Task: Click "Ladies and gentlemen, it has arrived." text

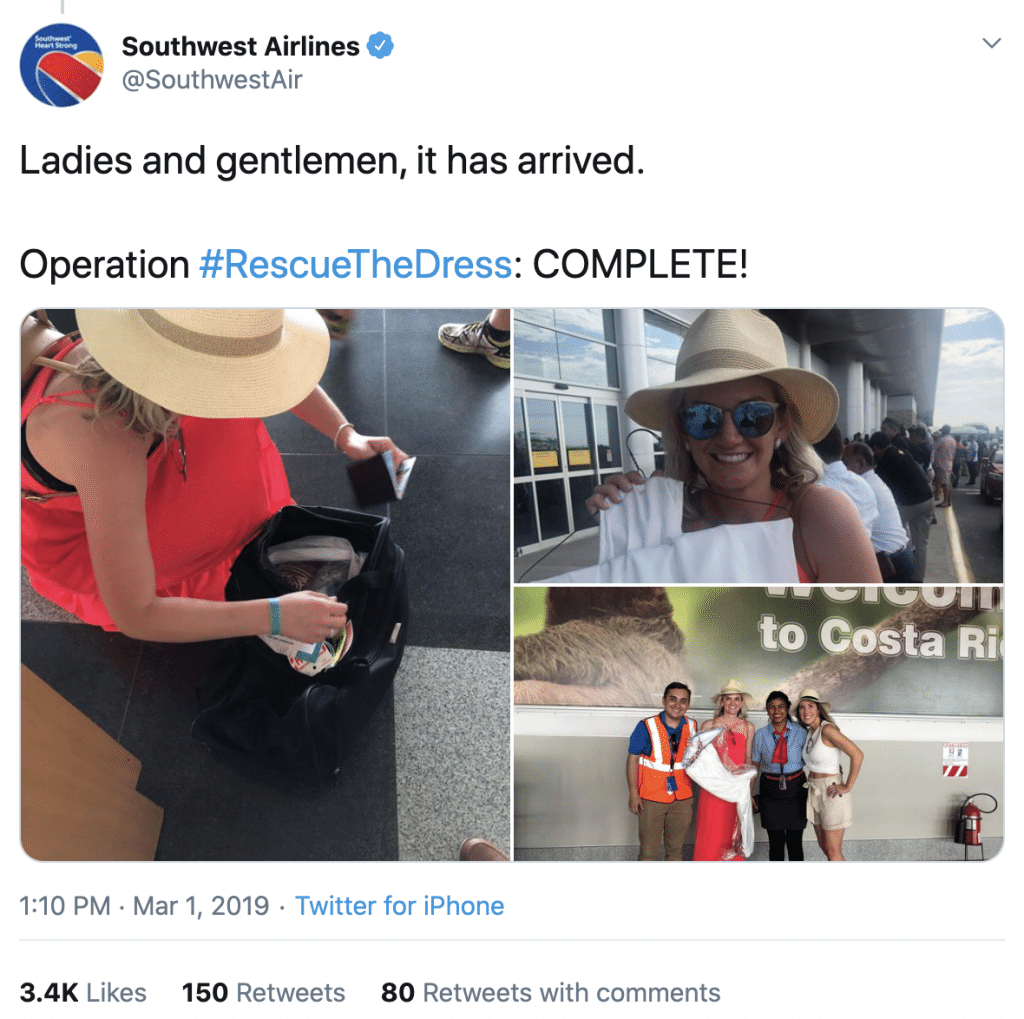Action: pos(332,161)
